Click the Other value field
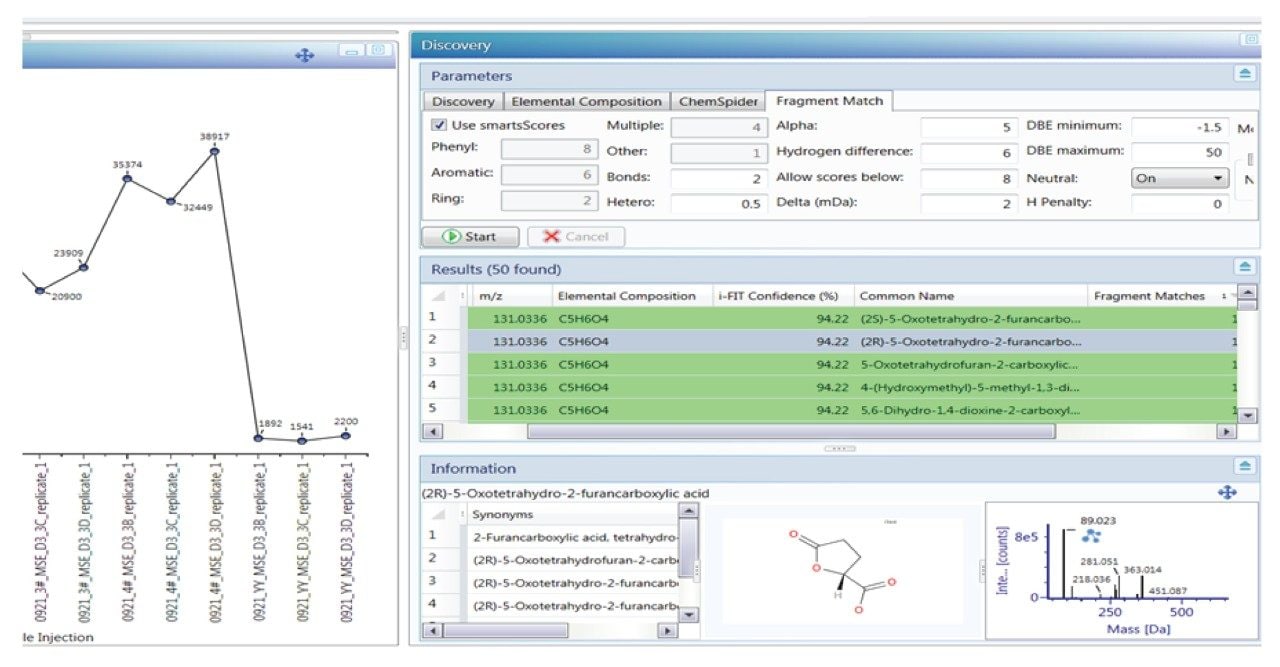This screenshot has height=667, width=1280. (717, 153)
